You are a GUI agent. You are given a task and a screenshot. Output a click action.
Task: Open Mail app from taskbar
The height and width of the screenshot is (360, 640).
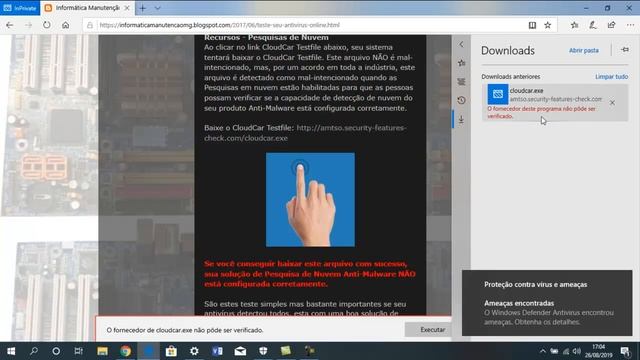tap(240, 351)
